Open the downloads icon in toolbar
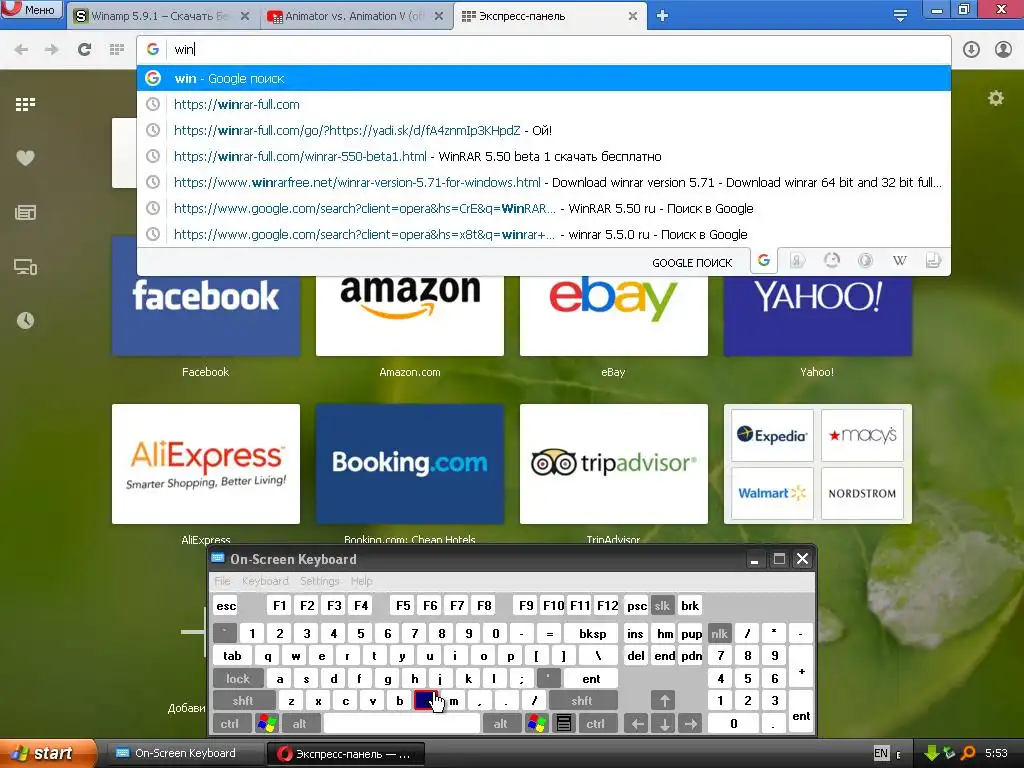Viewport: 1024px width, 768px height. coord(971,50)
